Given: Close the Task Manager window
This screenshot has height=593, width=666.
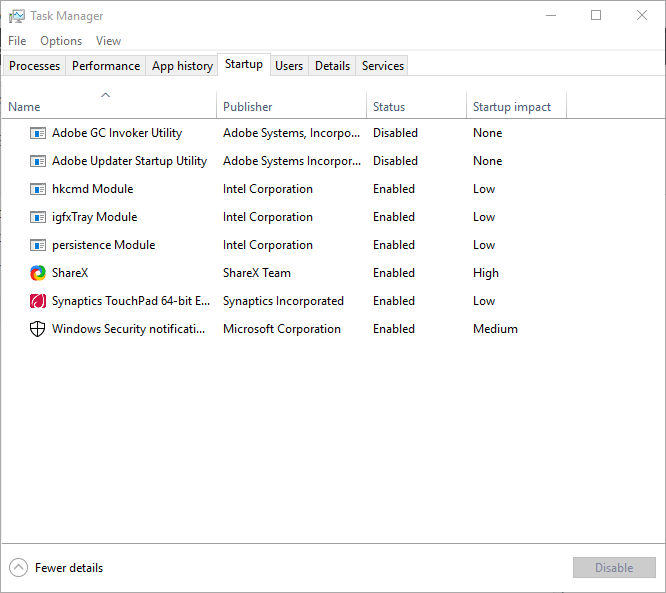Looking at the screenshot, I should pos(642,16).
